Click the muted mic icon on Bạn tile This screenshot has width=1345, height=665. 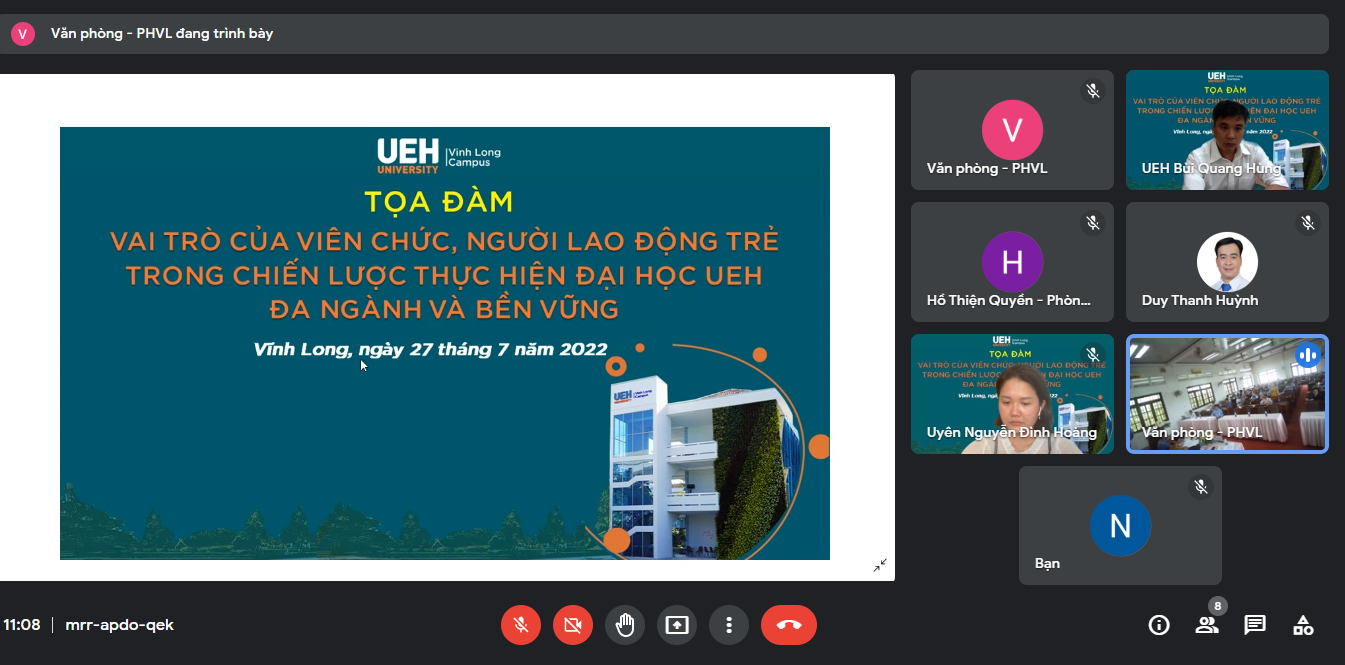coord(1201,487)
